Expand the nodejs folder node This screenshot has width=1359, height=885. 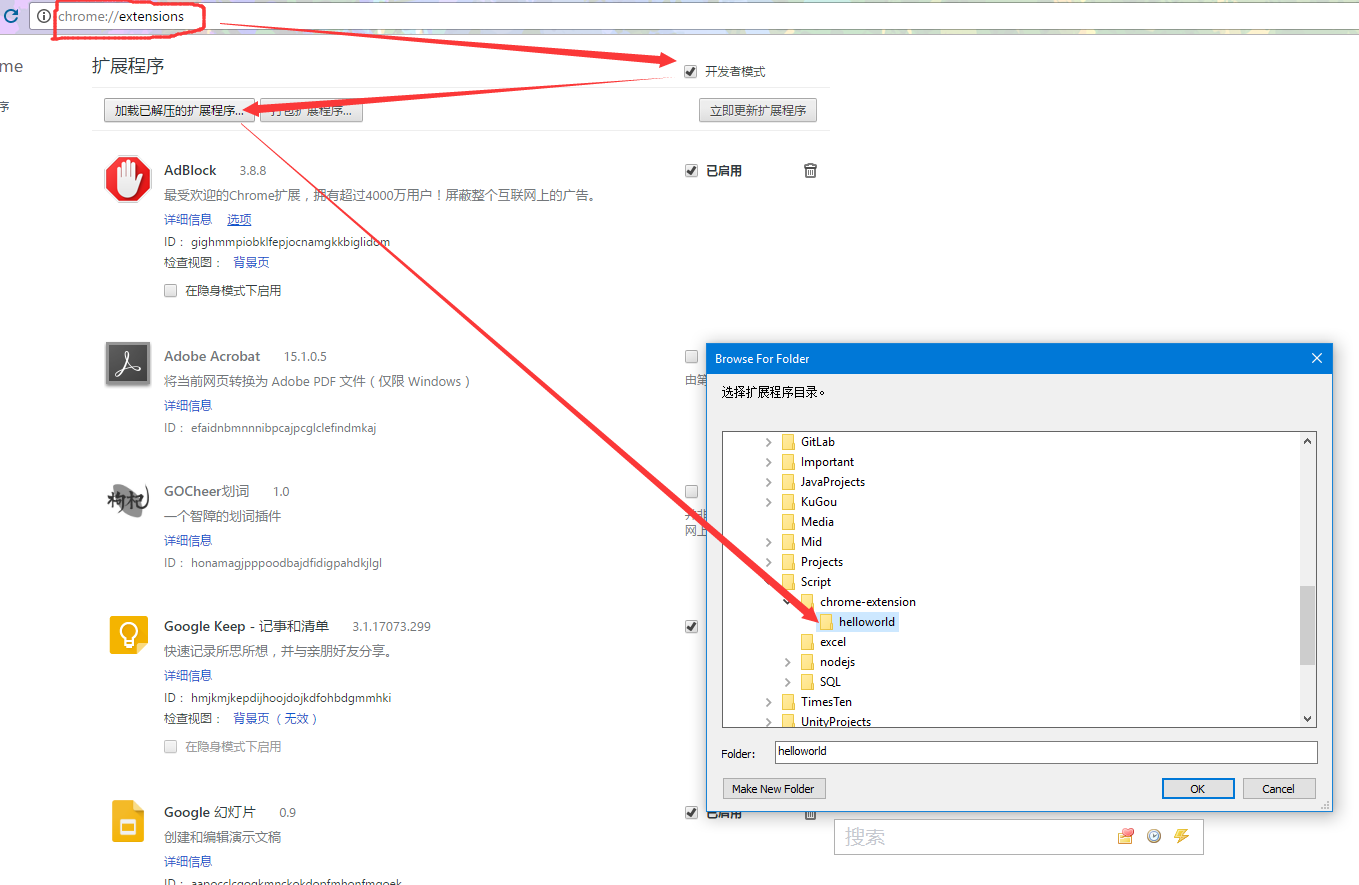click(x=788, y=662)
